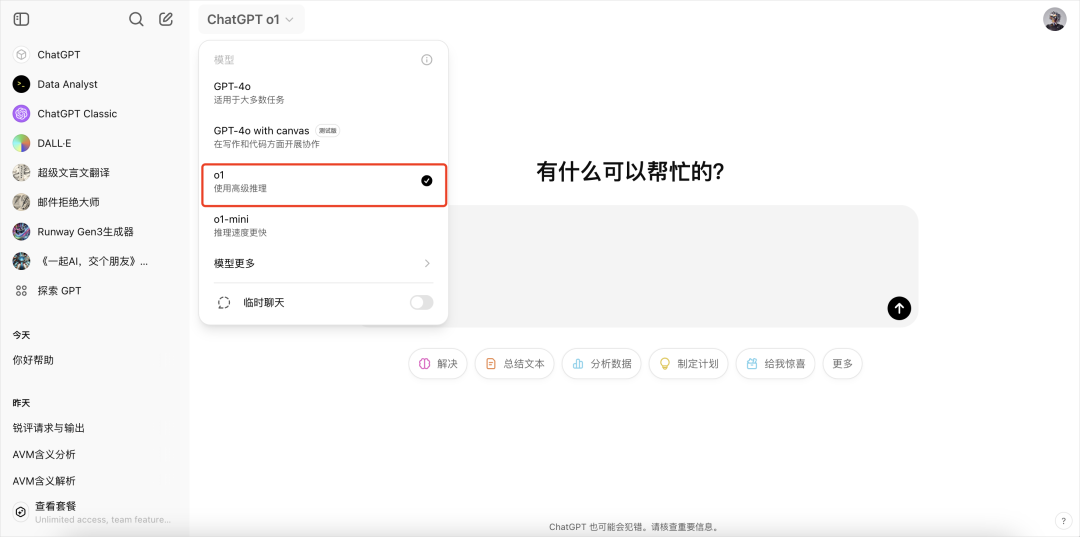Click the 邮件拒绝大师 avatar icon
The height and width of the screenshot is (537, 1080).
coord(21,202)
